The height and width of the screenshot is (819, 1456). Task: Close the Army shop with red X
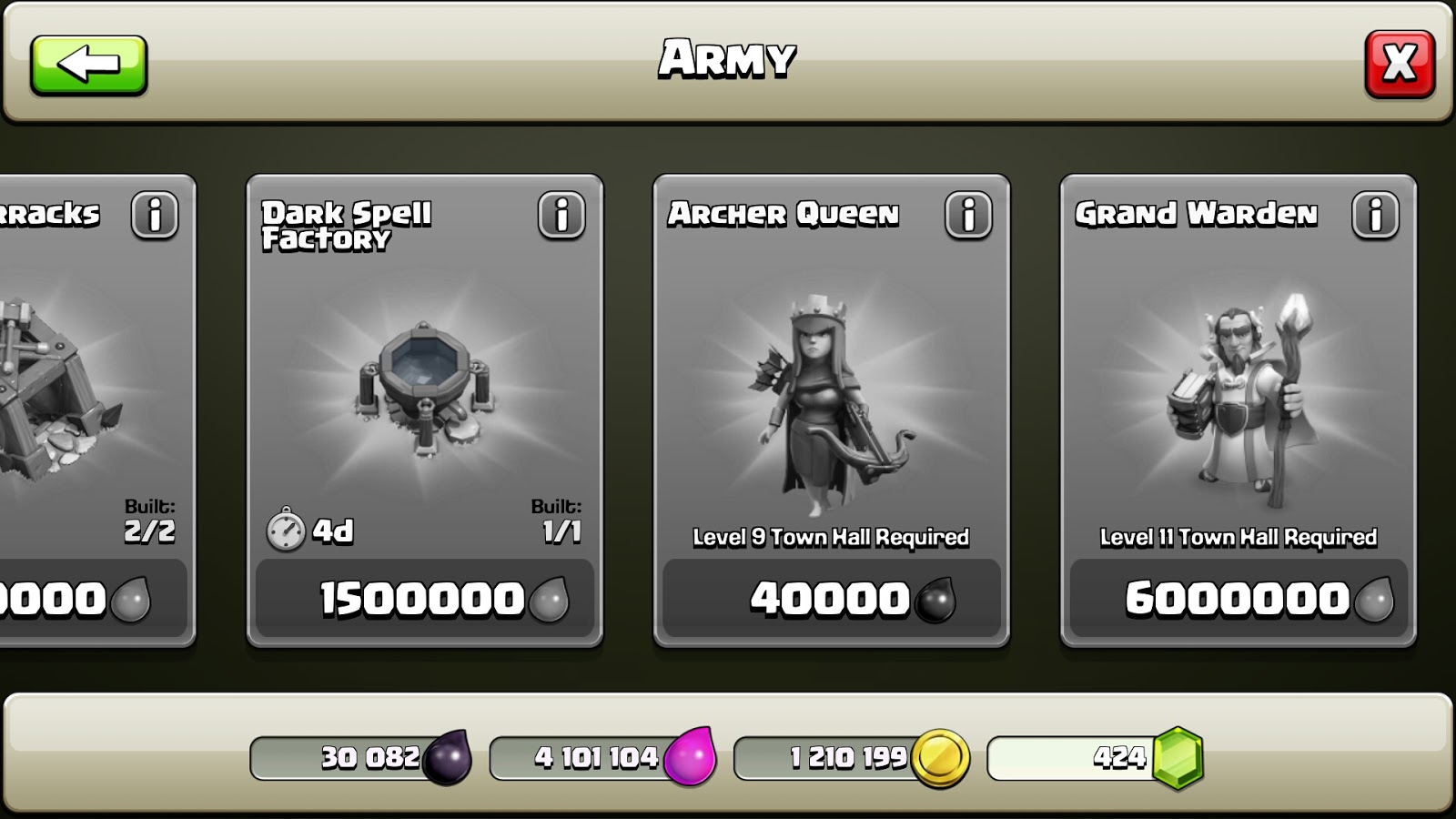point(1400,64)
